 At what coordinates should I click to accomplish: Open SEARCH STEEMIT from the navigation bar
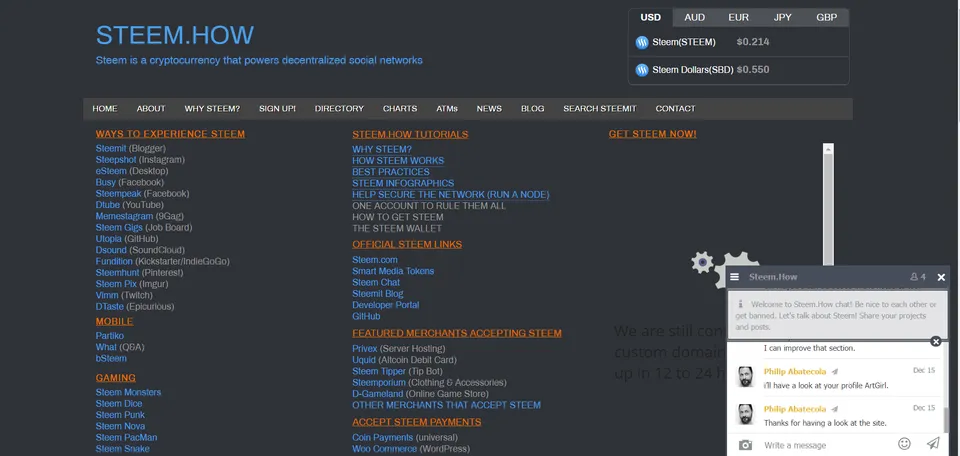[599, 108]
